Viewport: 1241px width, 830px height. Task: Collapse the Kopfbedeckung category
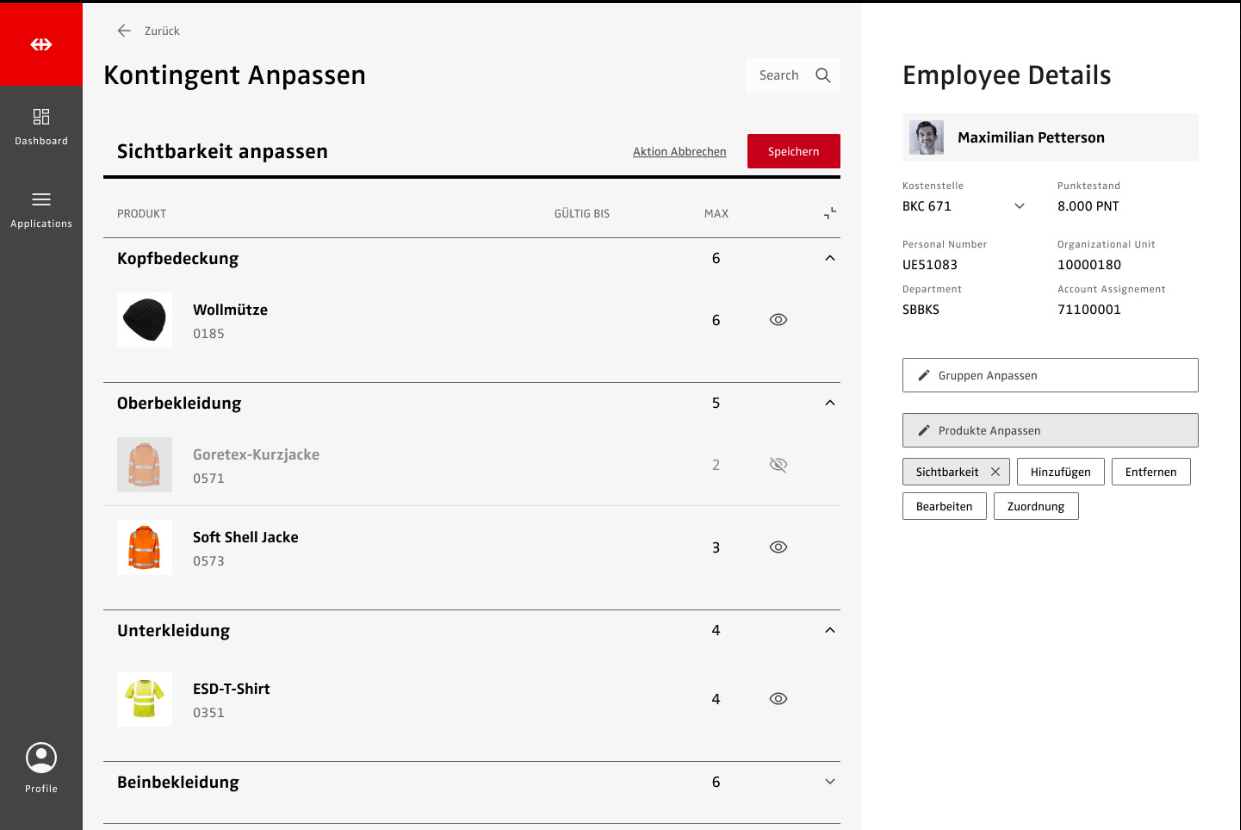829,258
